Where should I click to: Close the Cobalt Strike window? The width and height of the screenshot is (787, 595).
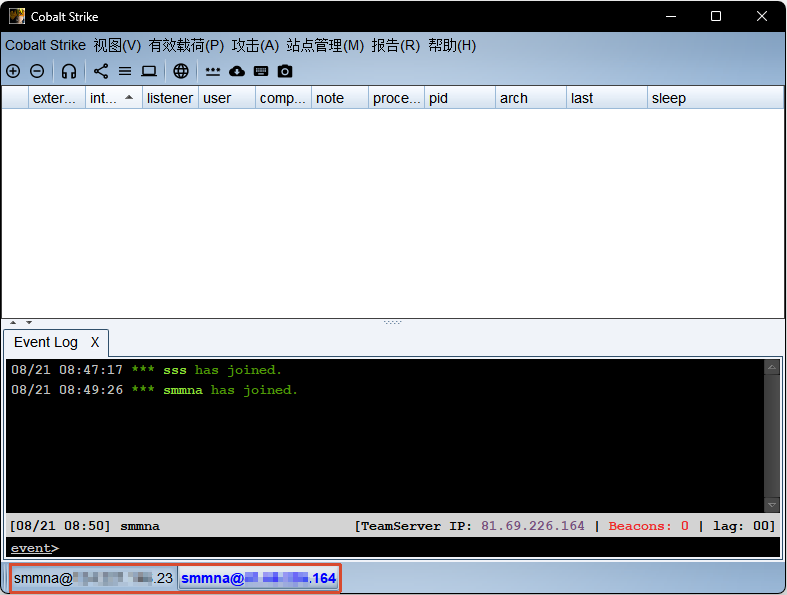762,16
